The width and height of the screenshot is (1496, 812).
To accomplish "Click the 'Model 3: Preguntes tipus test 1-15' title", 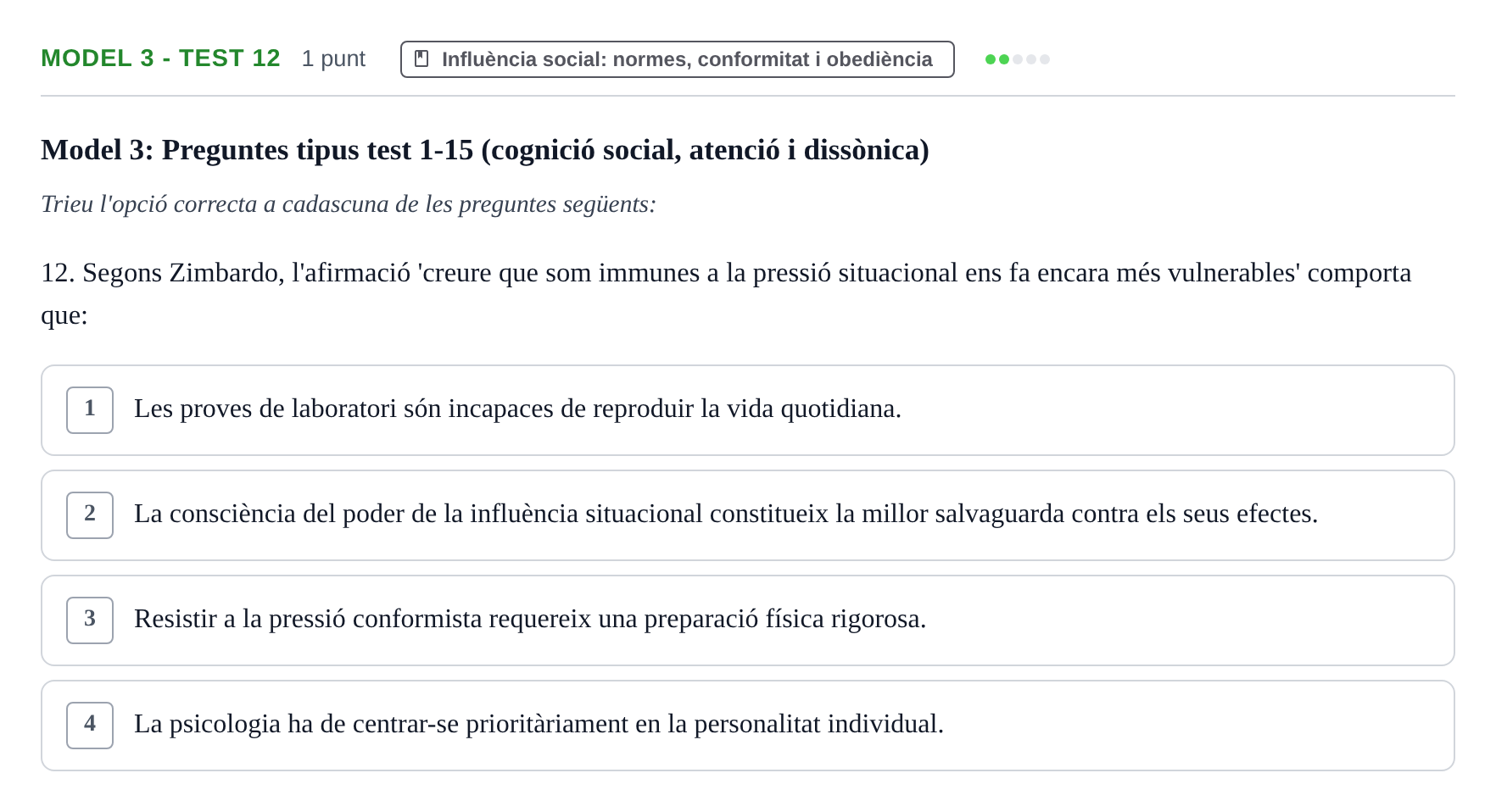I will (x=485, y=150).
